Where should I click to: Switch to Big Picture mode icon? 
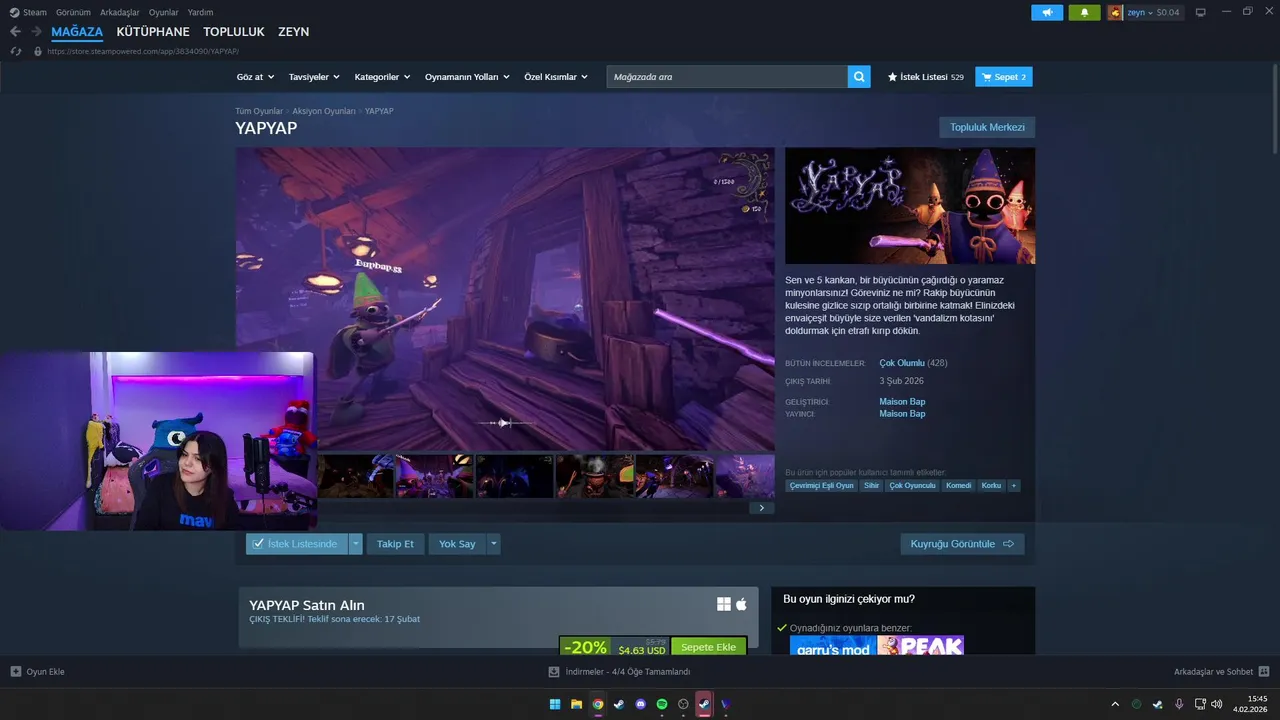1201,12
